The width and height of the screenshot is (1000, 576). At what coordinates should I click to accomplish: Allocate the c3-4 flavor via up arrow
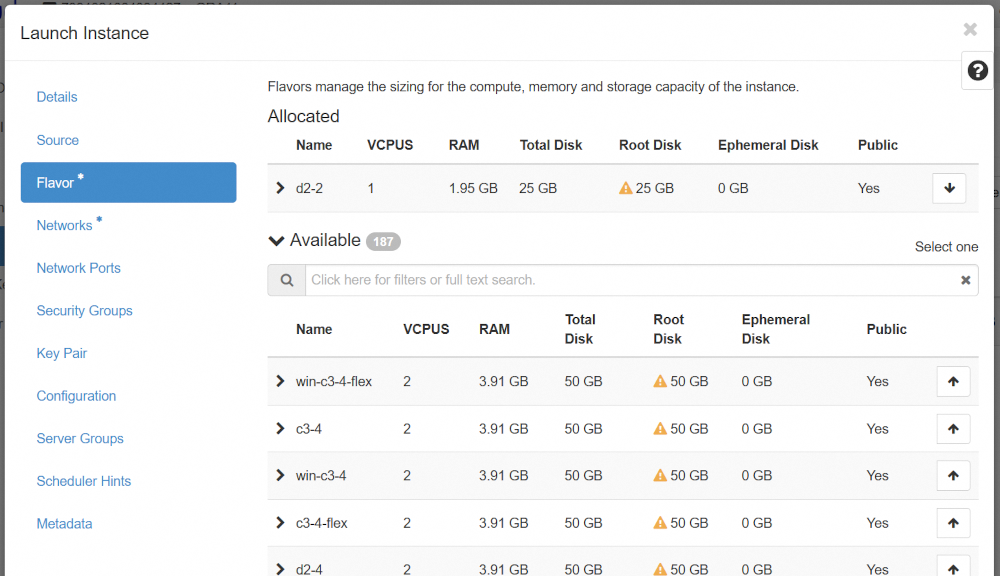point(953,428)
